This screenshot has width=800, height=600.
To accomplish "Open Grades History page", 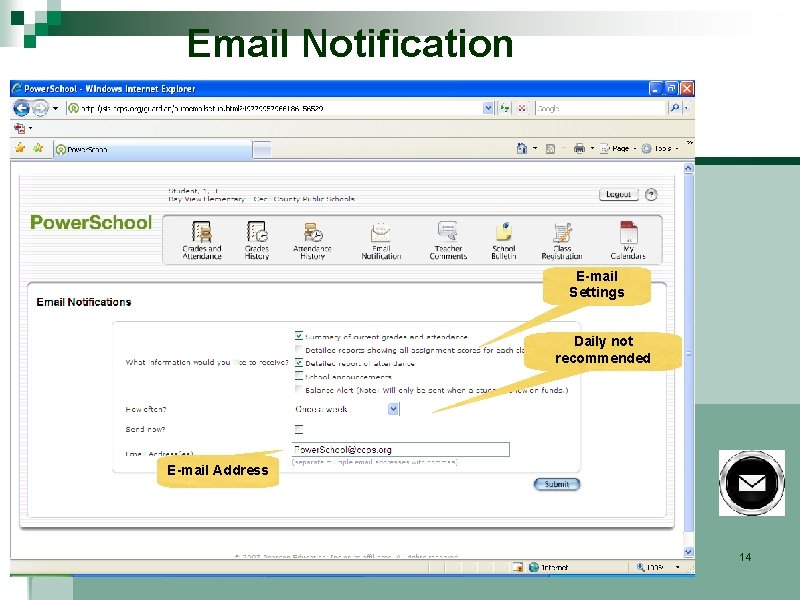I will click(257, 240).
